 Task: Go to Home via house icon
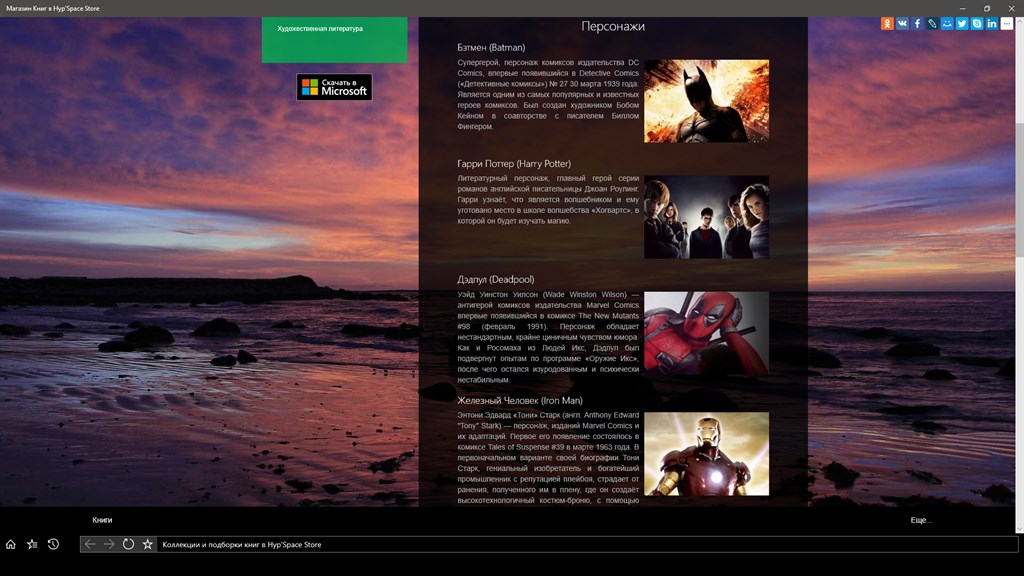coord(10,544)
